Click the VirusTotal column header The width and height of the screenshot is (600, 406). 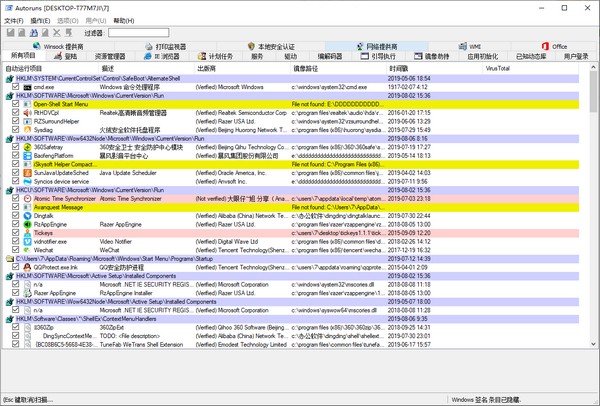(x=497, y=68)
